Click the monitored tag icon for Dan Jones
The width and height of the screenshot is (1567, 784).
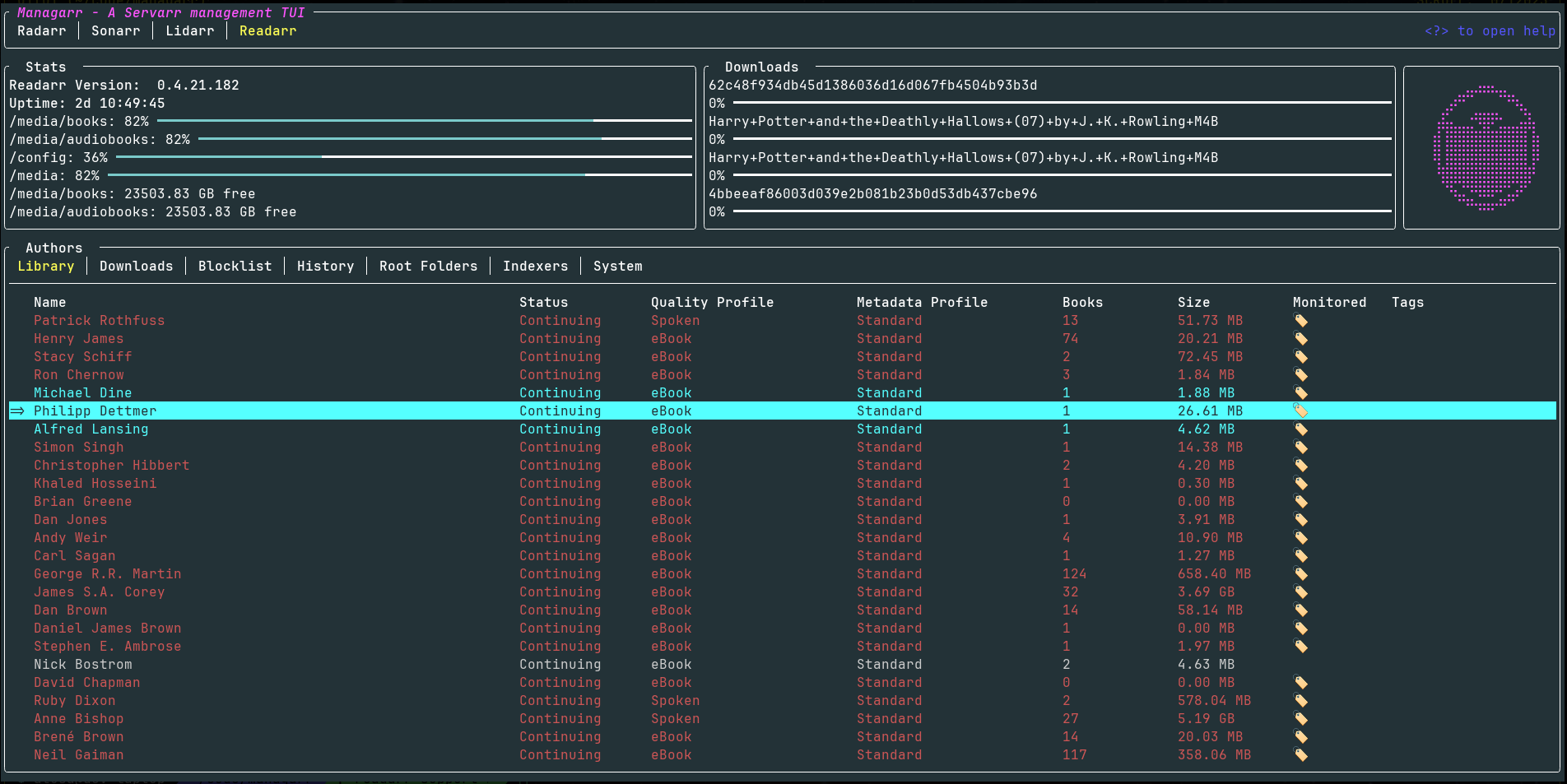1300,520
